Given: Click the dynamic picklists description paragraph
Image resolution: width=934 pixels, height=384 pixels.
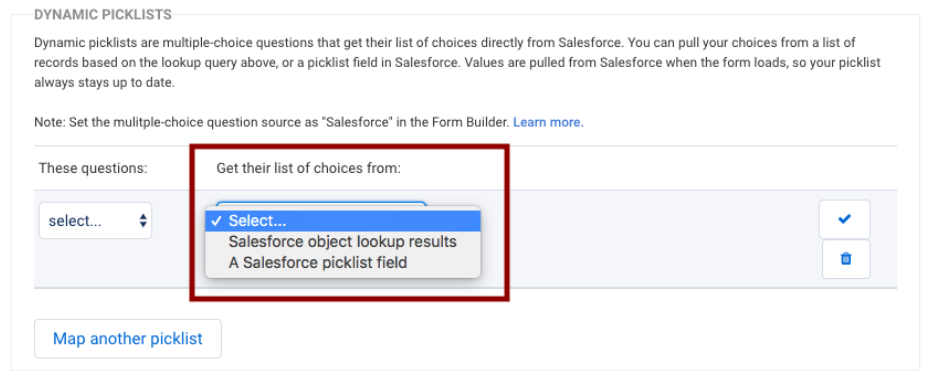Looking at the screenshot, I should [457, 63].
